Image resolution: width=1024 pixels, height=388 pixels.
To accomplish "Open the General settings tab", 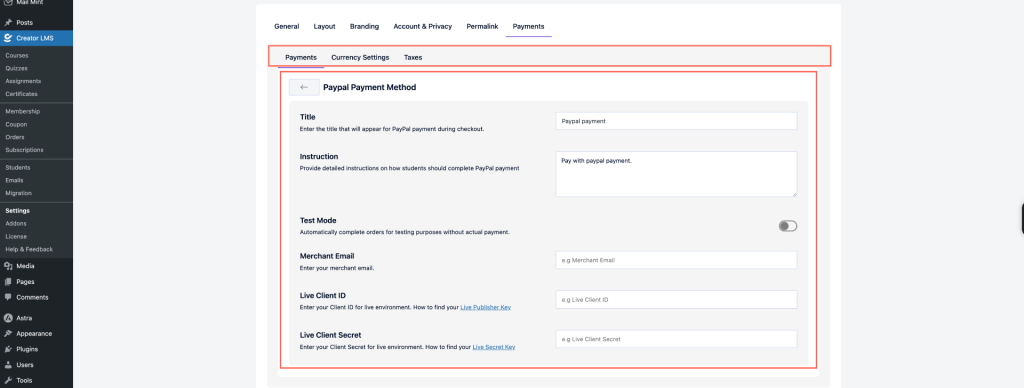I will tap(287, 26).
